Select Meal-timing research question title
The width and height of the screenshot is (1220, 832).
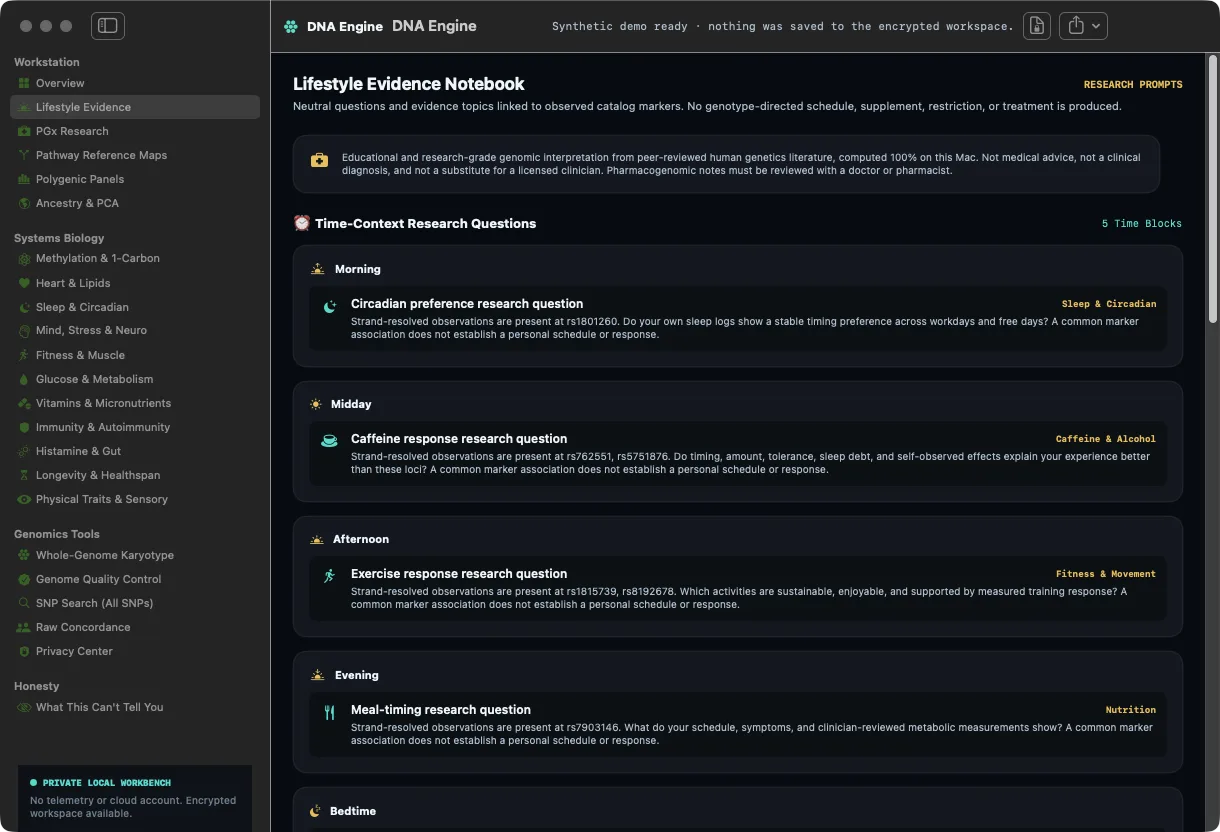point(441,710)
